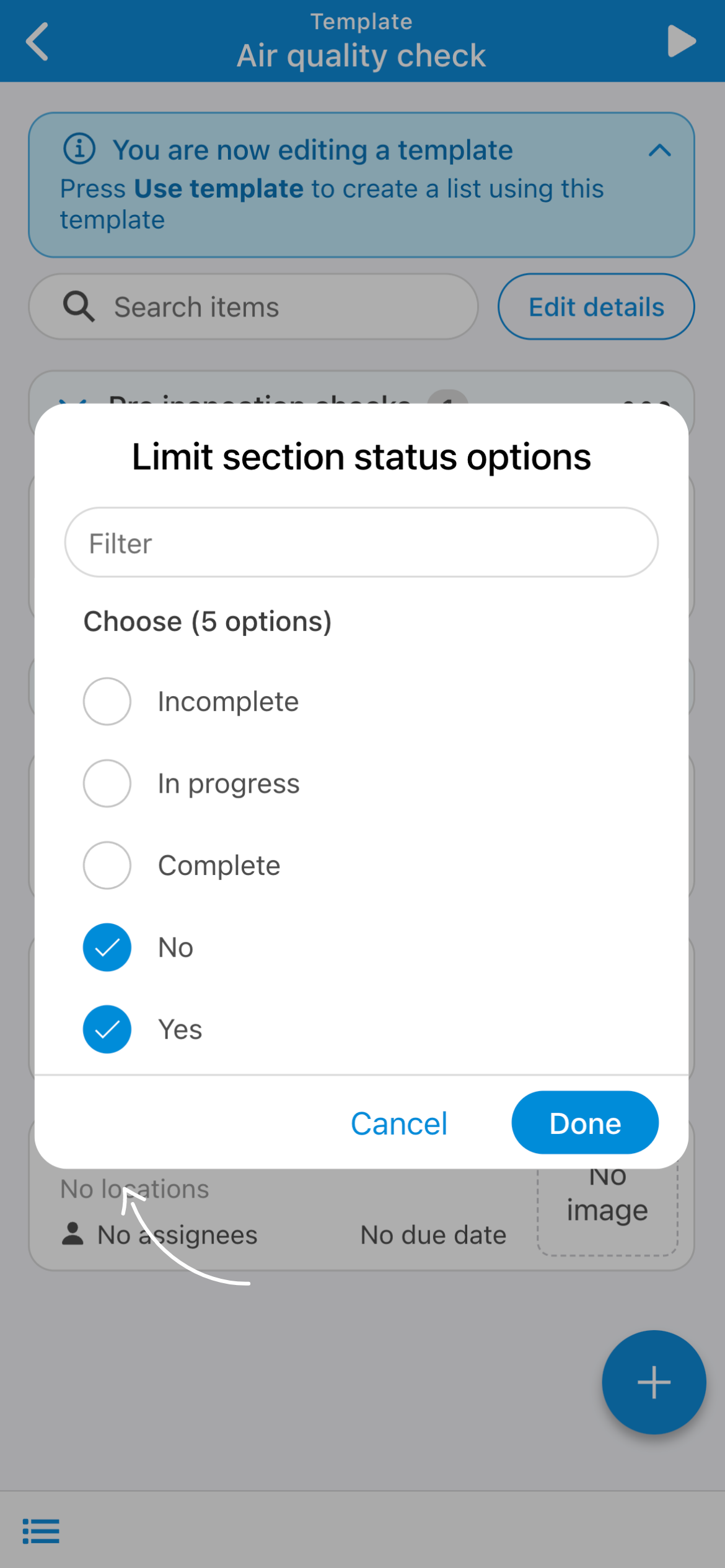Collapse the editing template banner
Screen dimensions: 725x1568
659,150
